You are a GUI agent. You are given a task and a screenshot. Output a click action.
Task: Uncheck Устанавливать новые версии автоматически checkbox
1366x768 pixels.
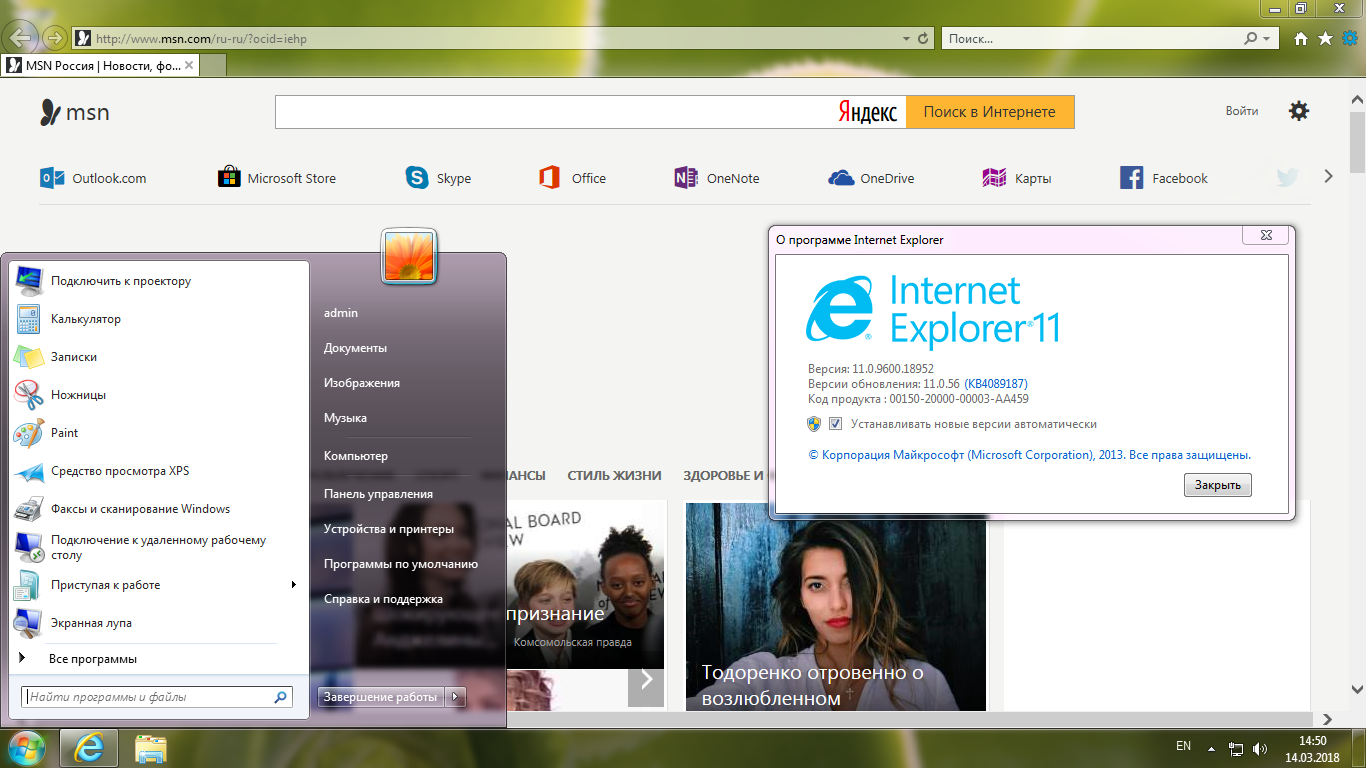click(835, 424)
